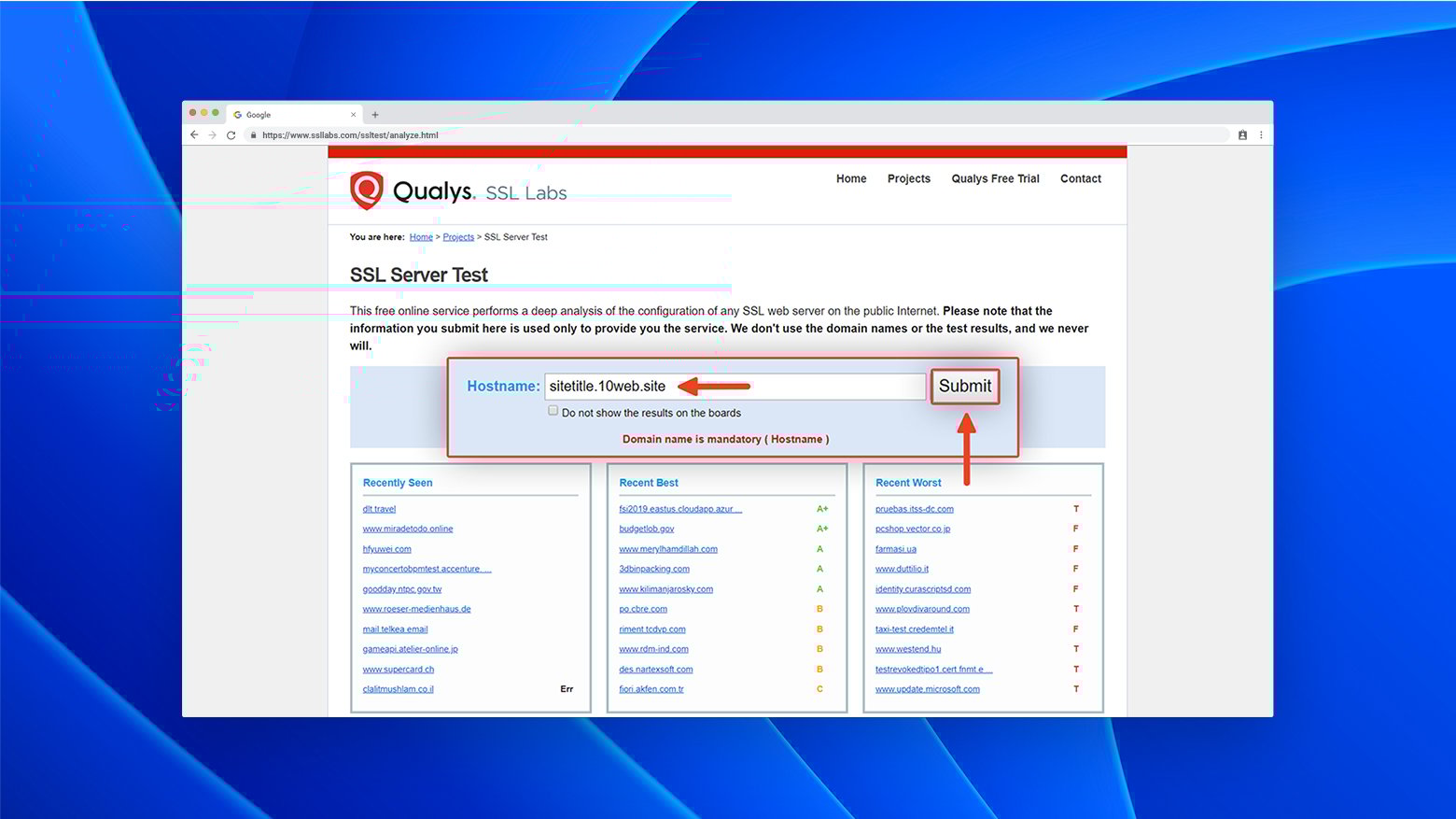Viewport: 1456px width, 819px height.
Task: Enable 'Do not show the results' checkbox
Action: (553, 411)
